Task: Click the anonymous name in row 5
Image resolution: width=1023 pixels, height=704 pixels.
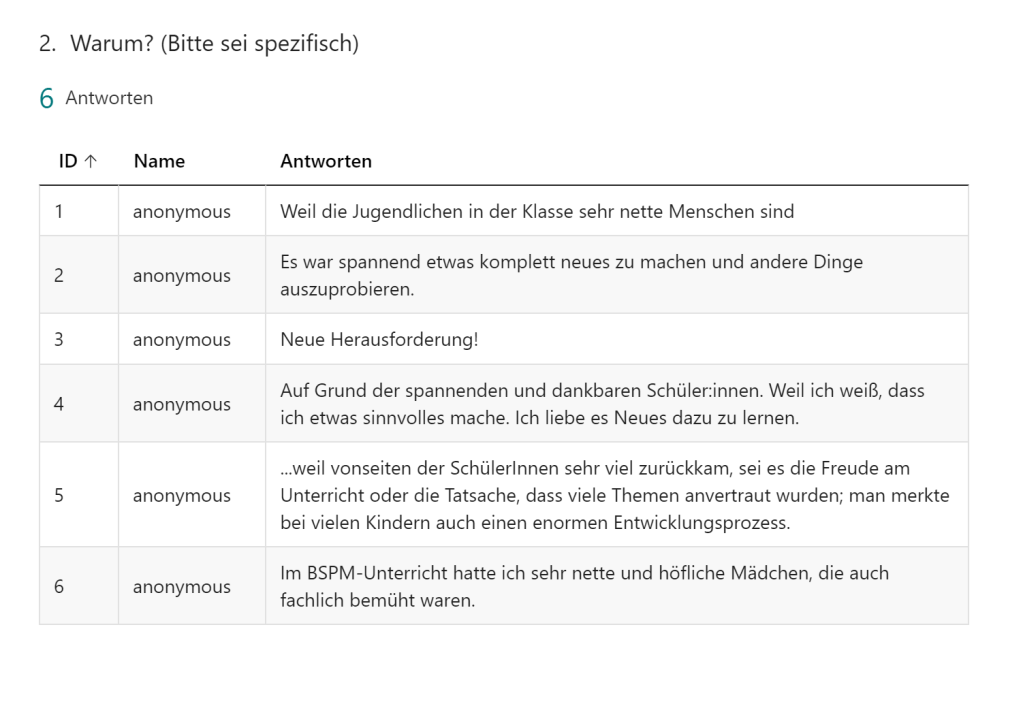Action: [182, 495]
